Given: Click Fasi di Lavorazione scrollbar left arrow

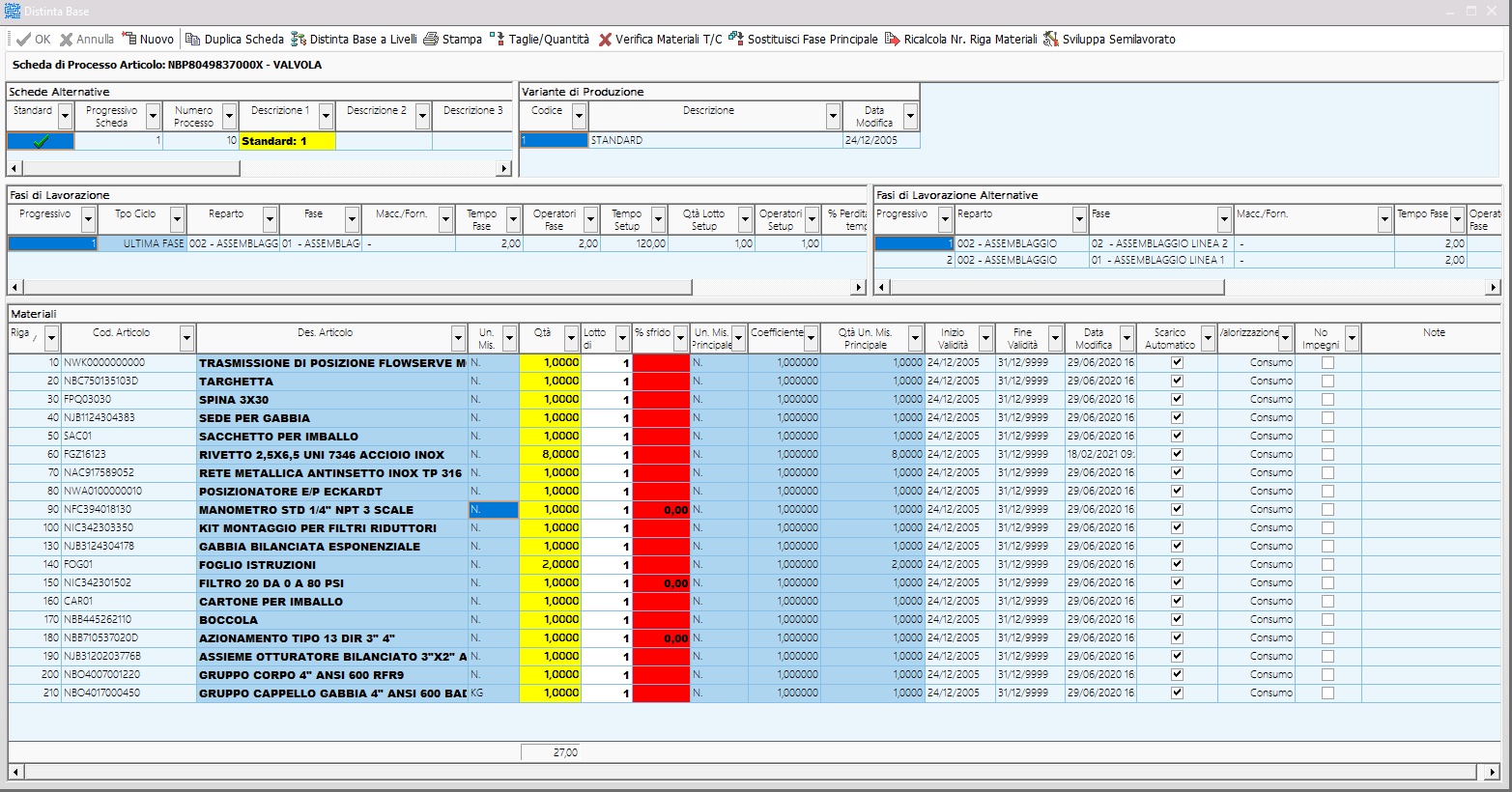Looking at the screenshot, I should [15, 288].
